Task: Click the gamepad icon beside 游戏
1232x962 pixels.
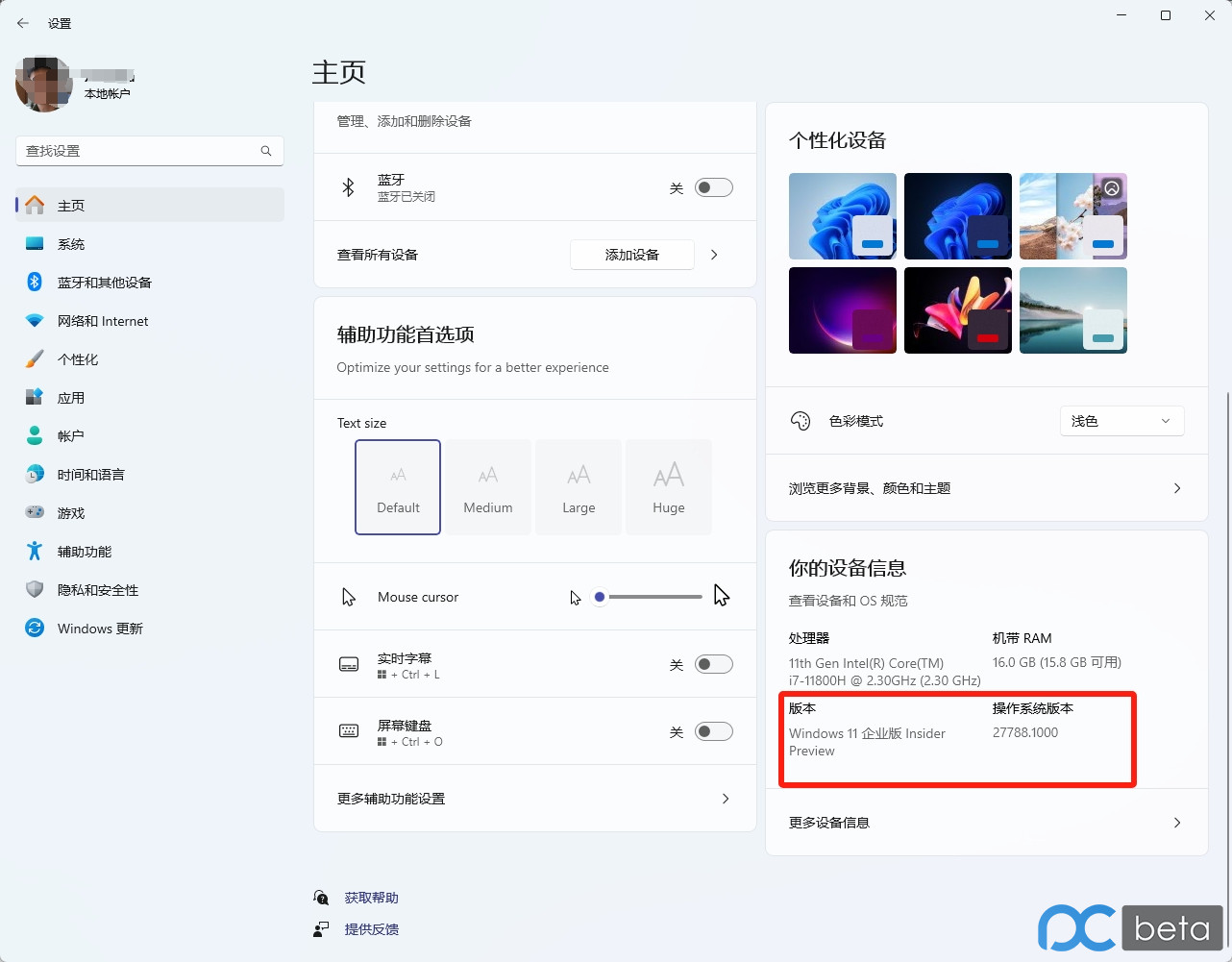Action: (x=35, y=513)
